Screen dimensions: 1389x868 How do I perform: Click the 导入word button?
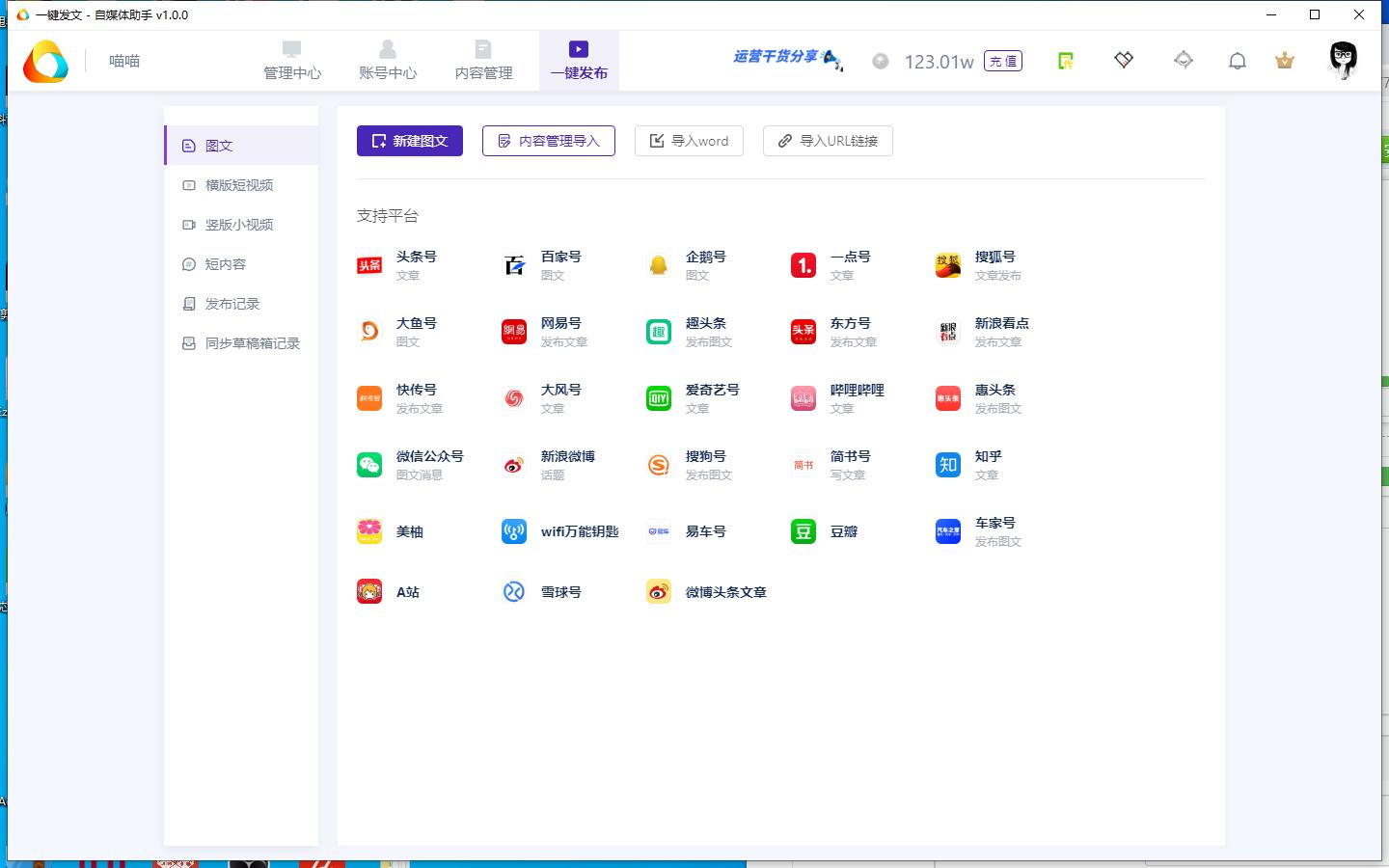pos(689,141)
